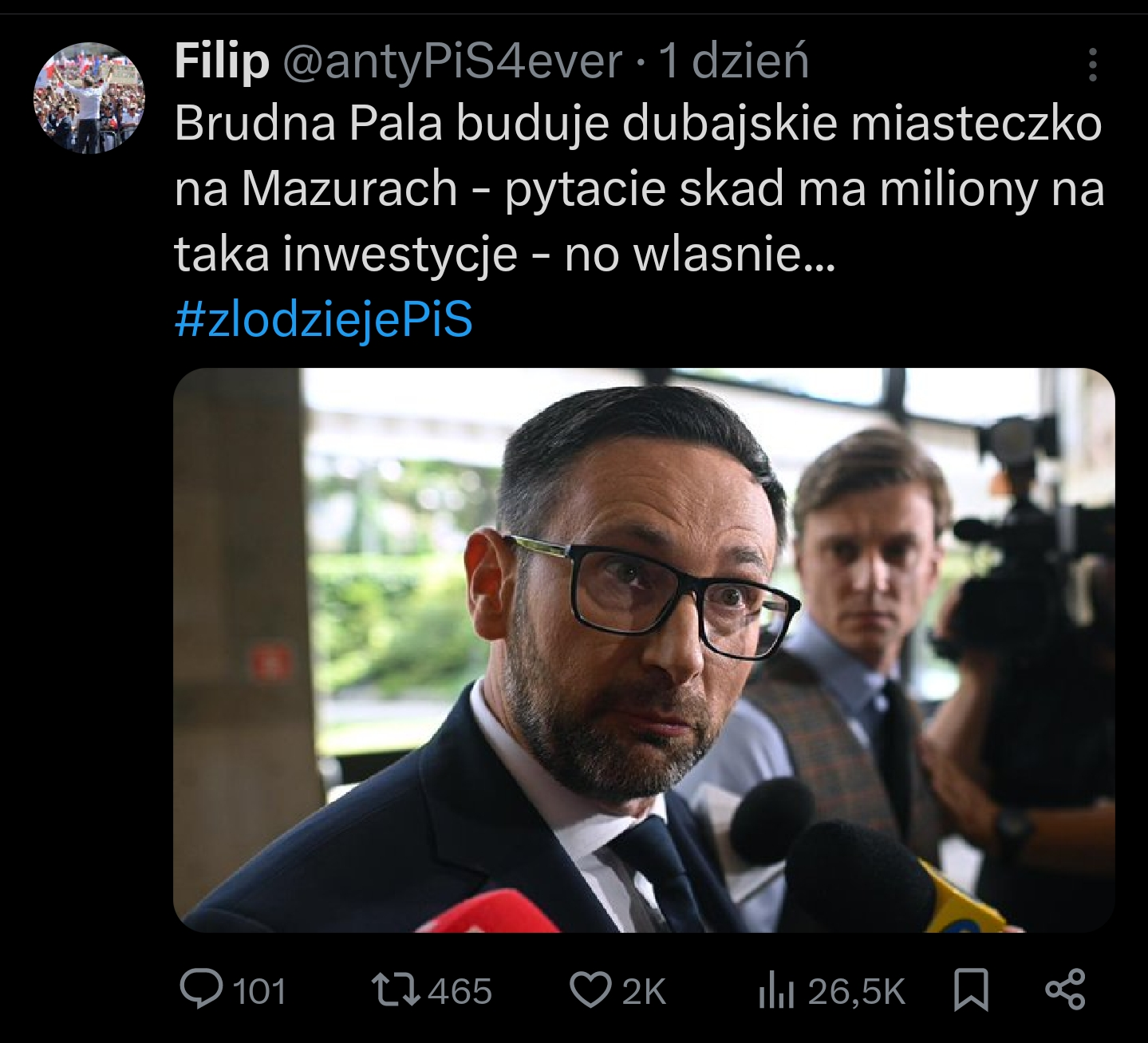Screen dimensions: 1148x1043
Task: Click the 2K likes count
Action: coord(643,991)
